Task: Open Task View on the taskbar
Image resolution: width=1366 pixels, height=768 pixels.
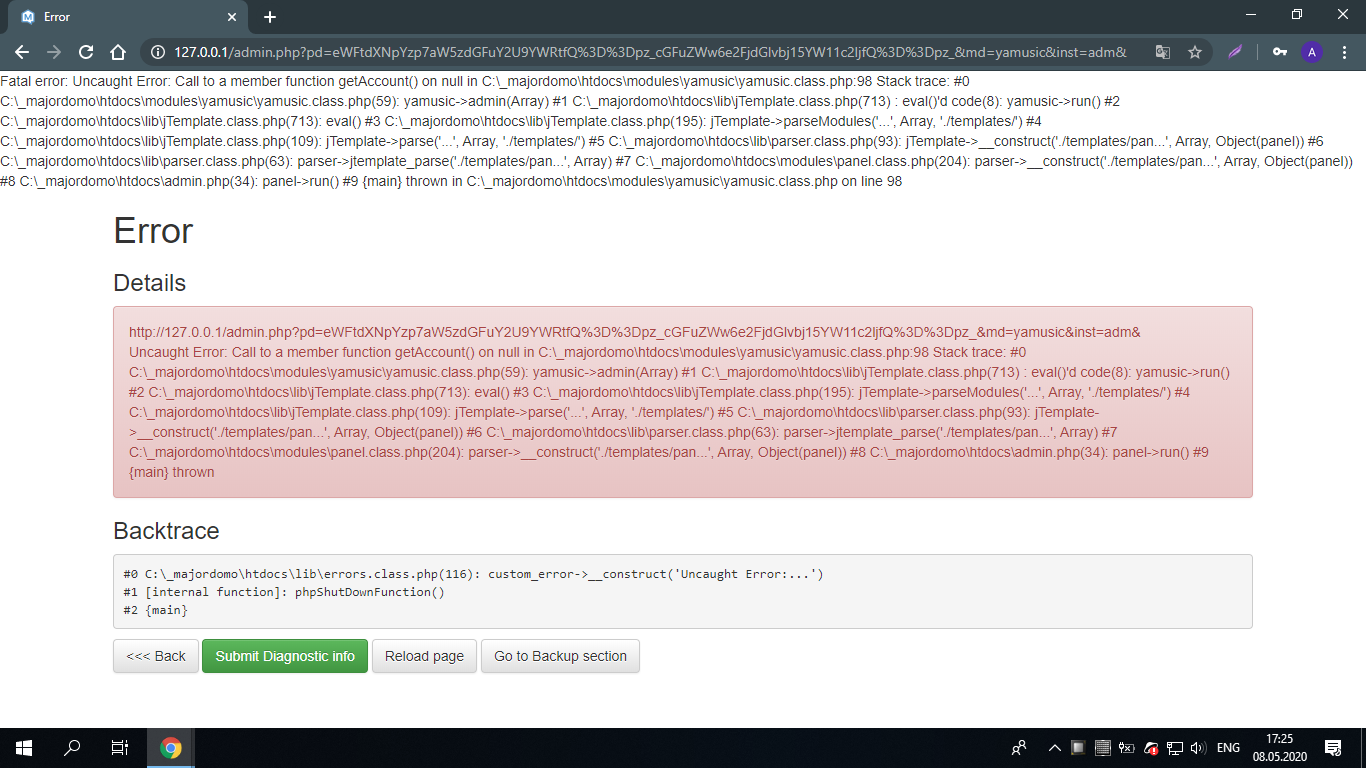Action: pos(119,747)
